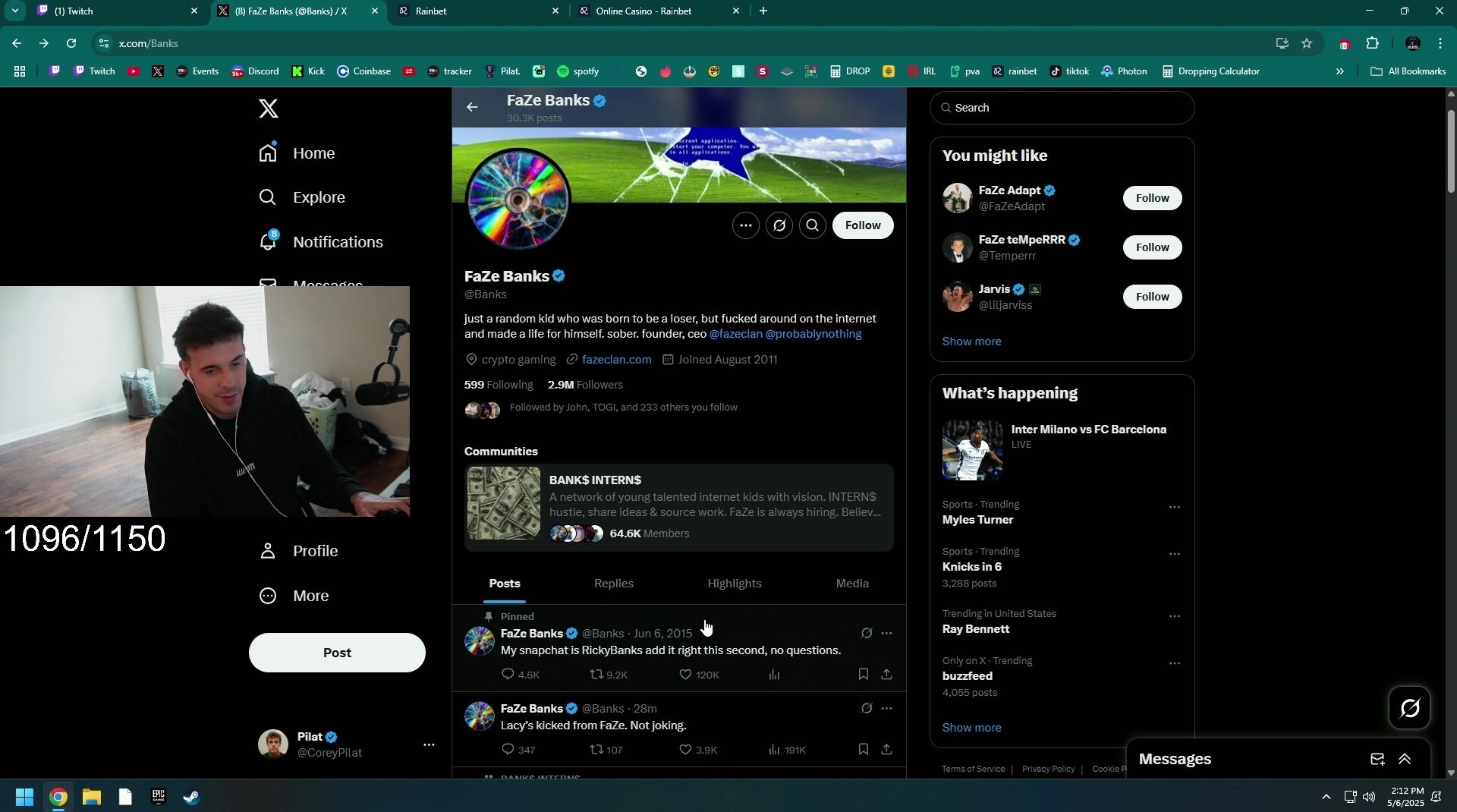
Task: Go to Explore page
Action: pos(302,197)
